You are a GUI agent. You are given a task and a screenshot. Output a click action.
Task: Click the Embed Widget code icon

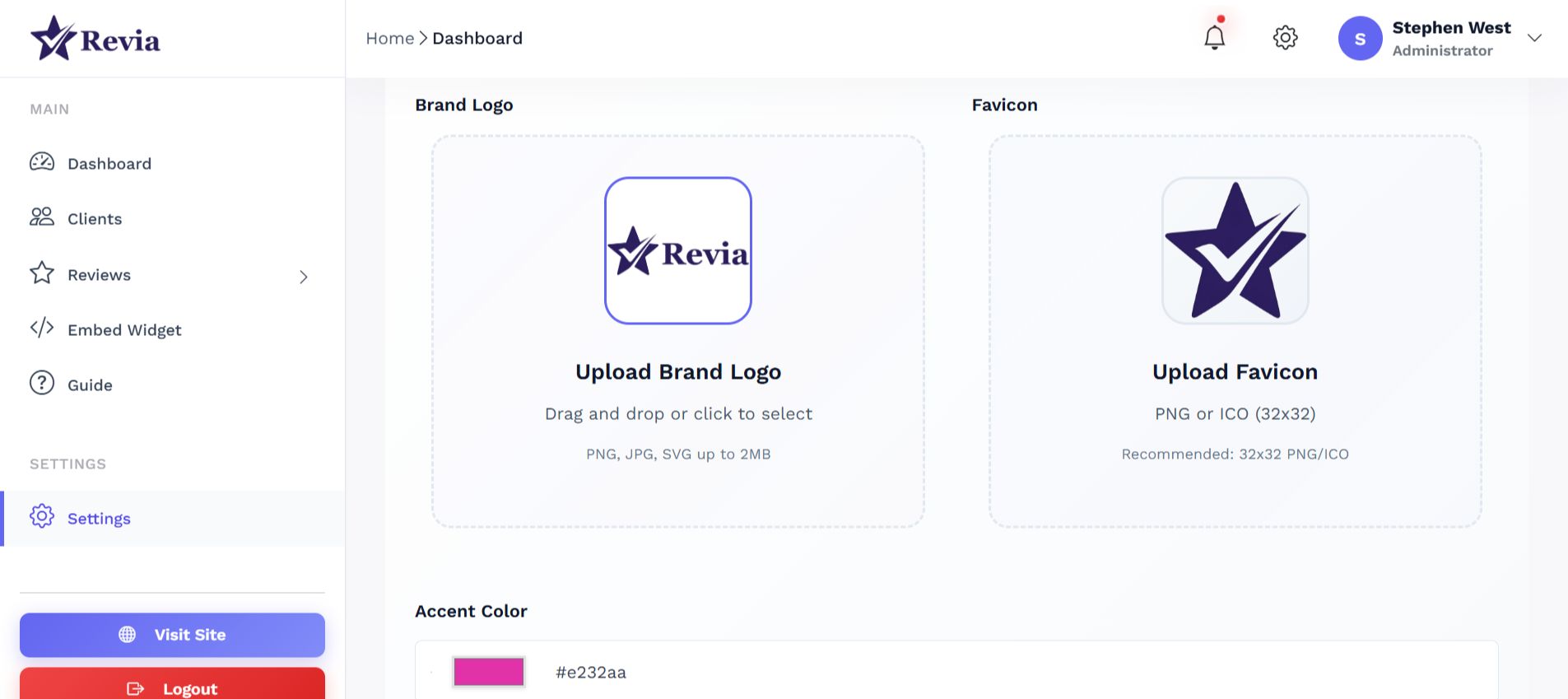click(42, 329)
